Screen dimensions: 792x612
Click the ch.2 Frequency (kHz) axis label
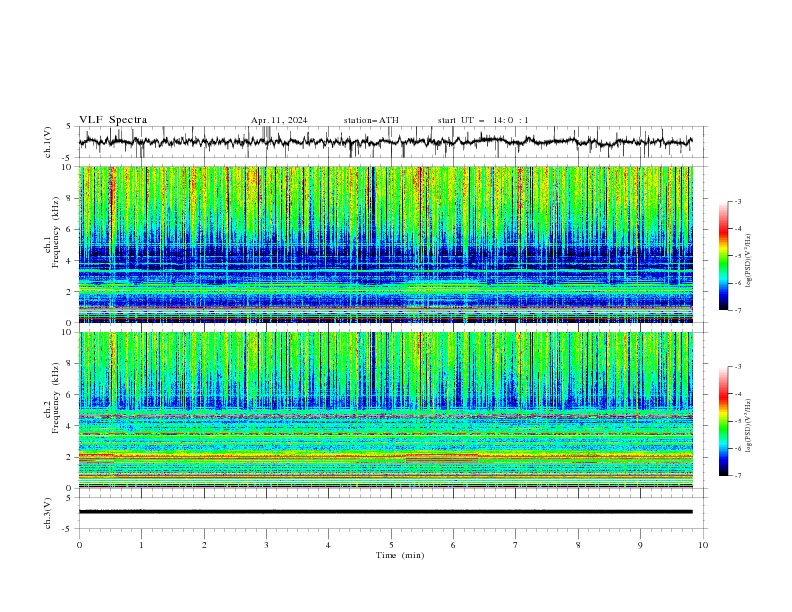click(x=52, y=397)
